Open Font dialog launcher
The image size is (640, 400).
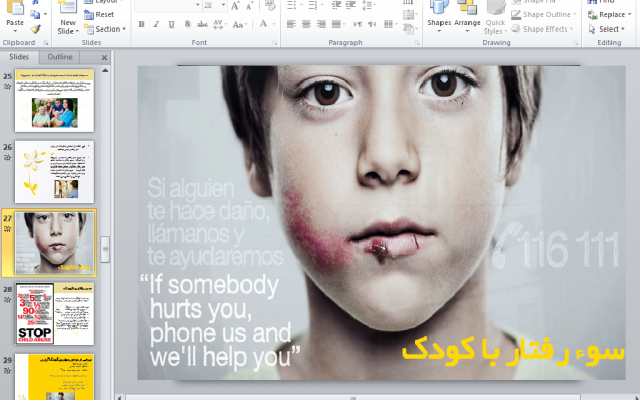coord(275,42)
